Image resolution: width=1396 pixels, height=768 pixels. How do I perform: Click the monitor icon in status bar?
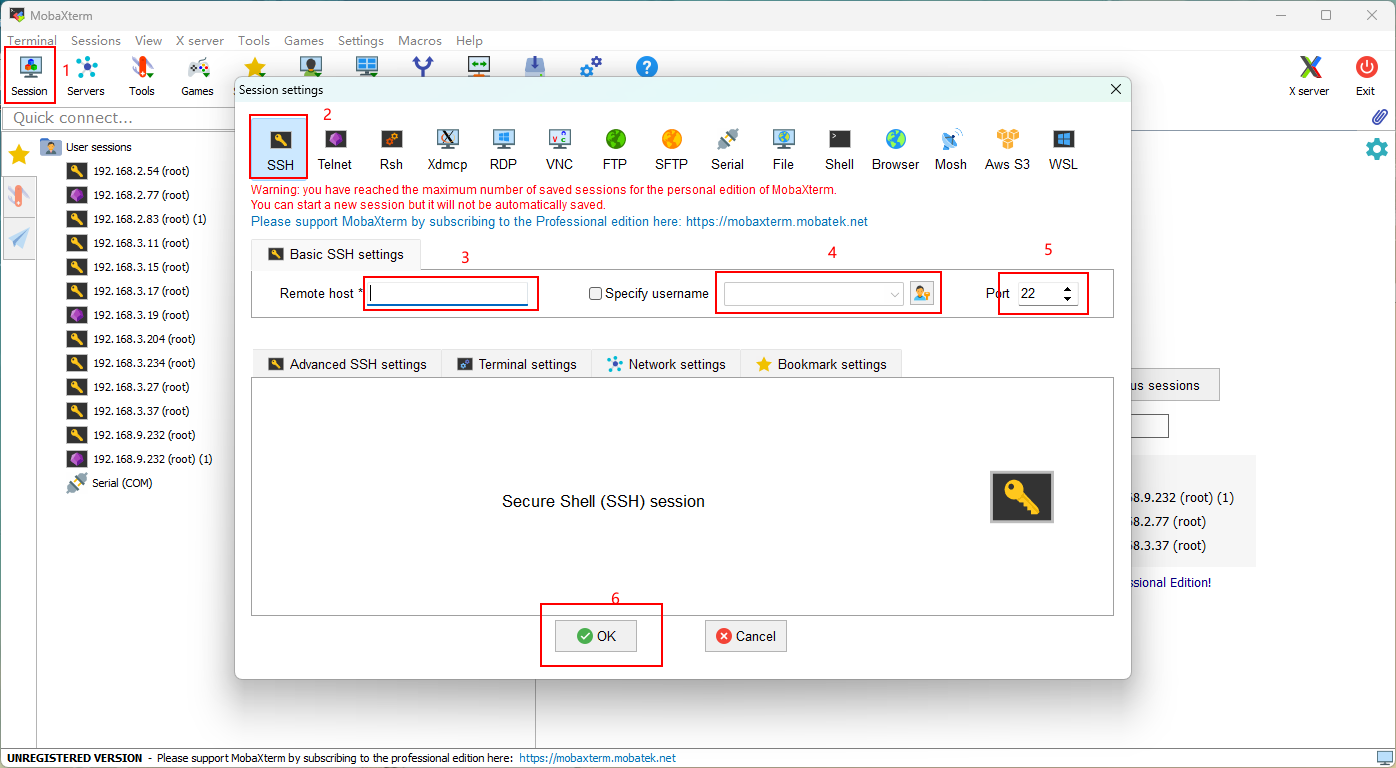coord(1384,758)
